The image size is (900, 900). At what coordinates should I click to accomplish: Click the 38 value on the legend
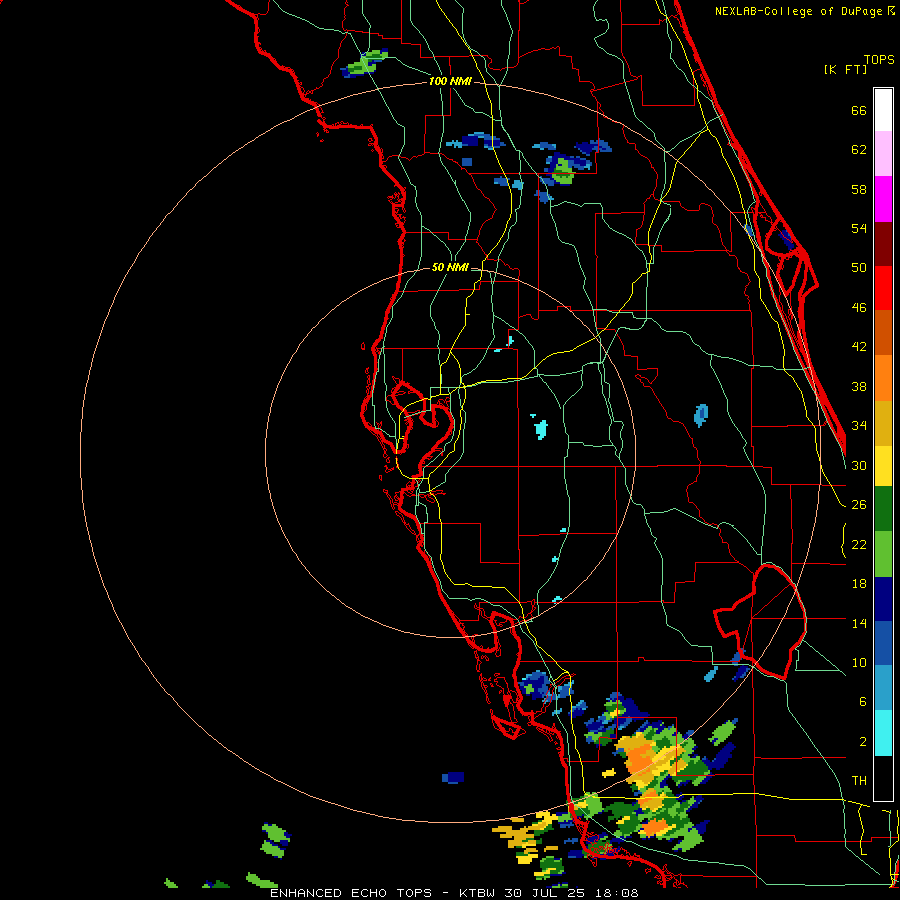(x=859, y=386)
